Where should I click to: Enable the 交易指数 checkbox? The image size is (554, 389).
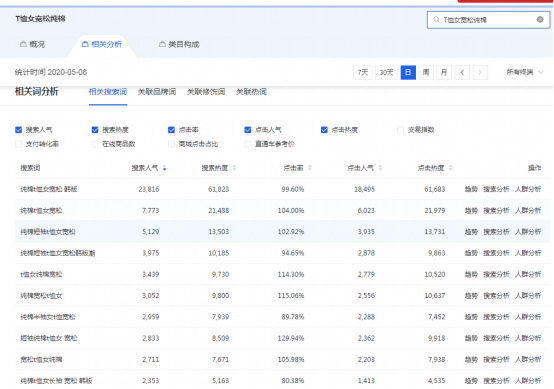pos(400,130)
